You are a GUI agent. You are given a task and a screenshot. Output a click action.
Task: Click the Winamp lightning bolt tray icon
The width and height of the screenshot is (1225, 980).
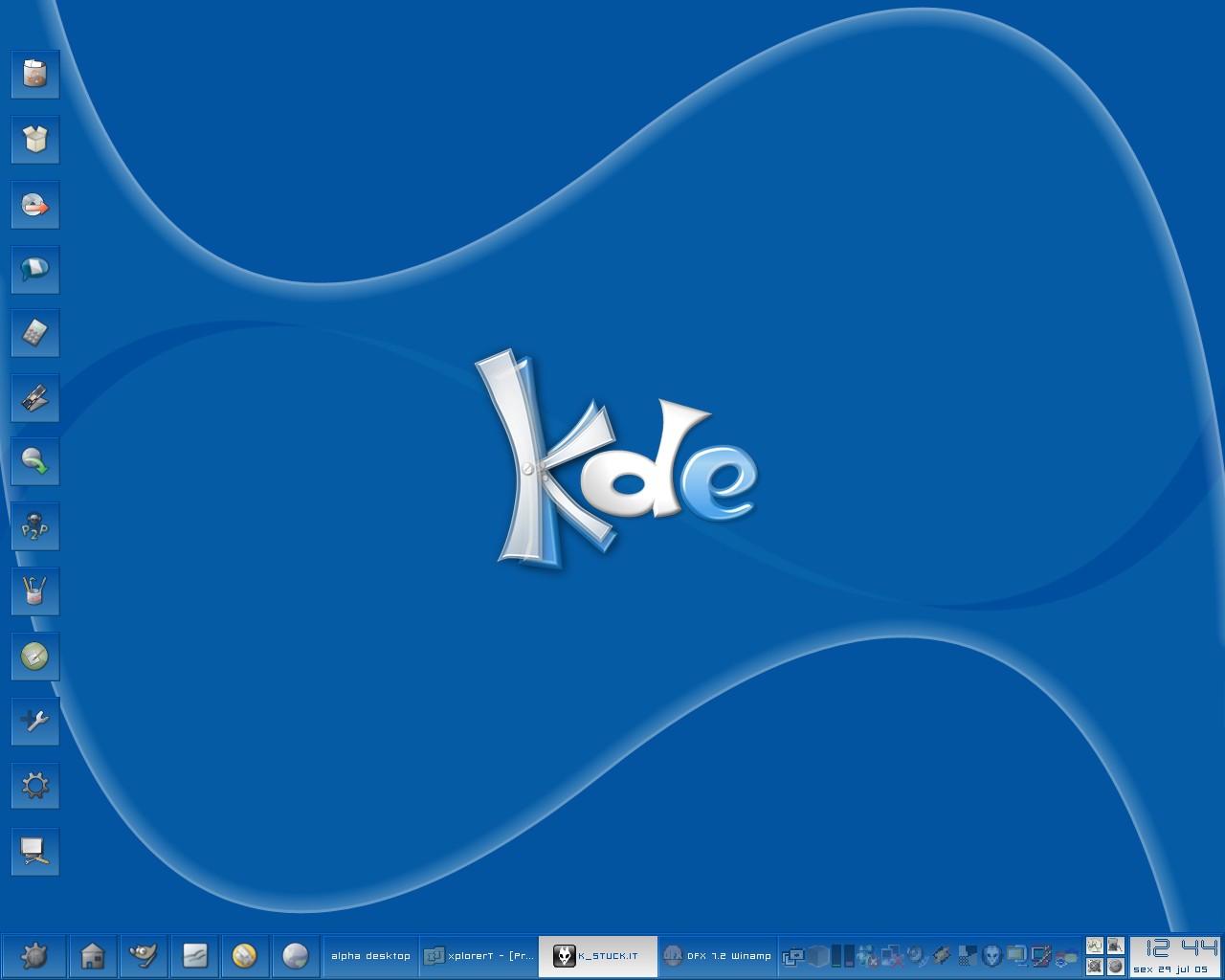[x=942, y=955]
